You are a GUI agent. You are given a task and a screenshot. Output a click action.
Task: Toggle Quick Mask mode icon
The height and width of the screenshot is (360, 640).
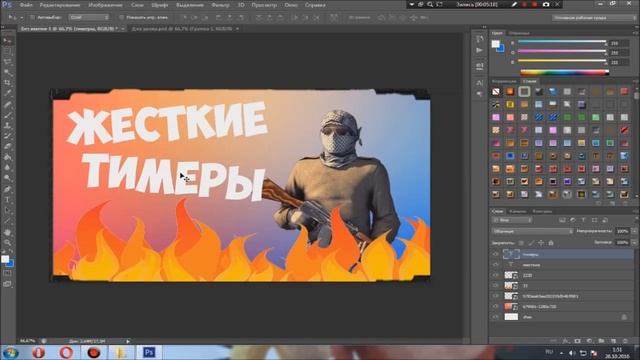pyautogui.click(x=7, y=273)
